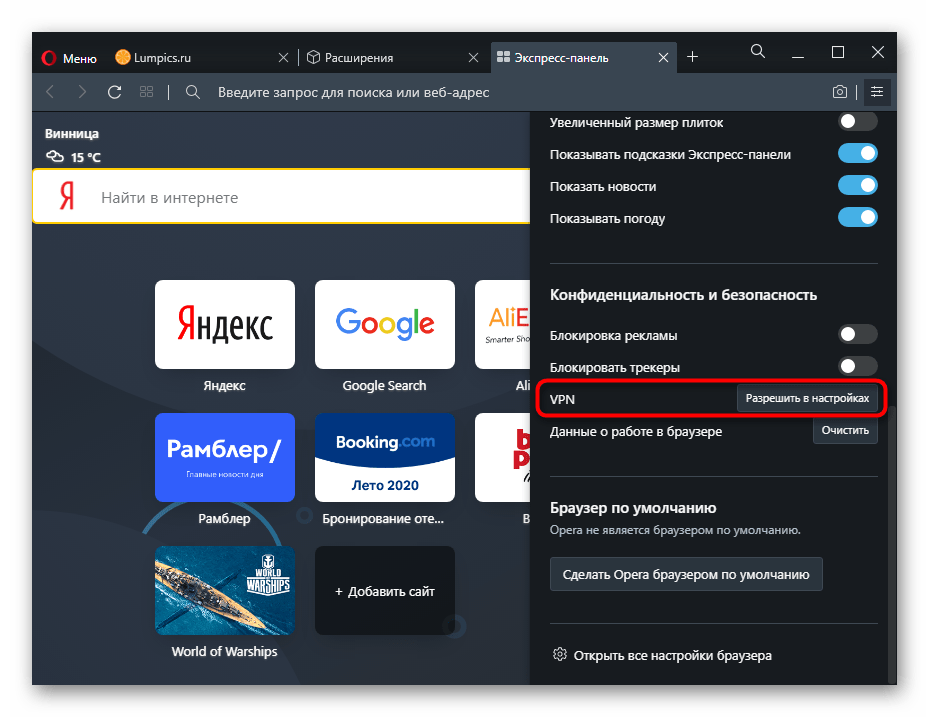Select the Экспресс-панель tab
The image size is (929, 717).
click(583, 57)
